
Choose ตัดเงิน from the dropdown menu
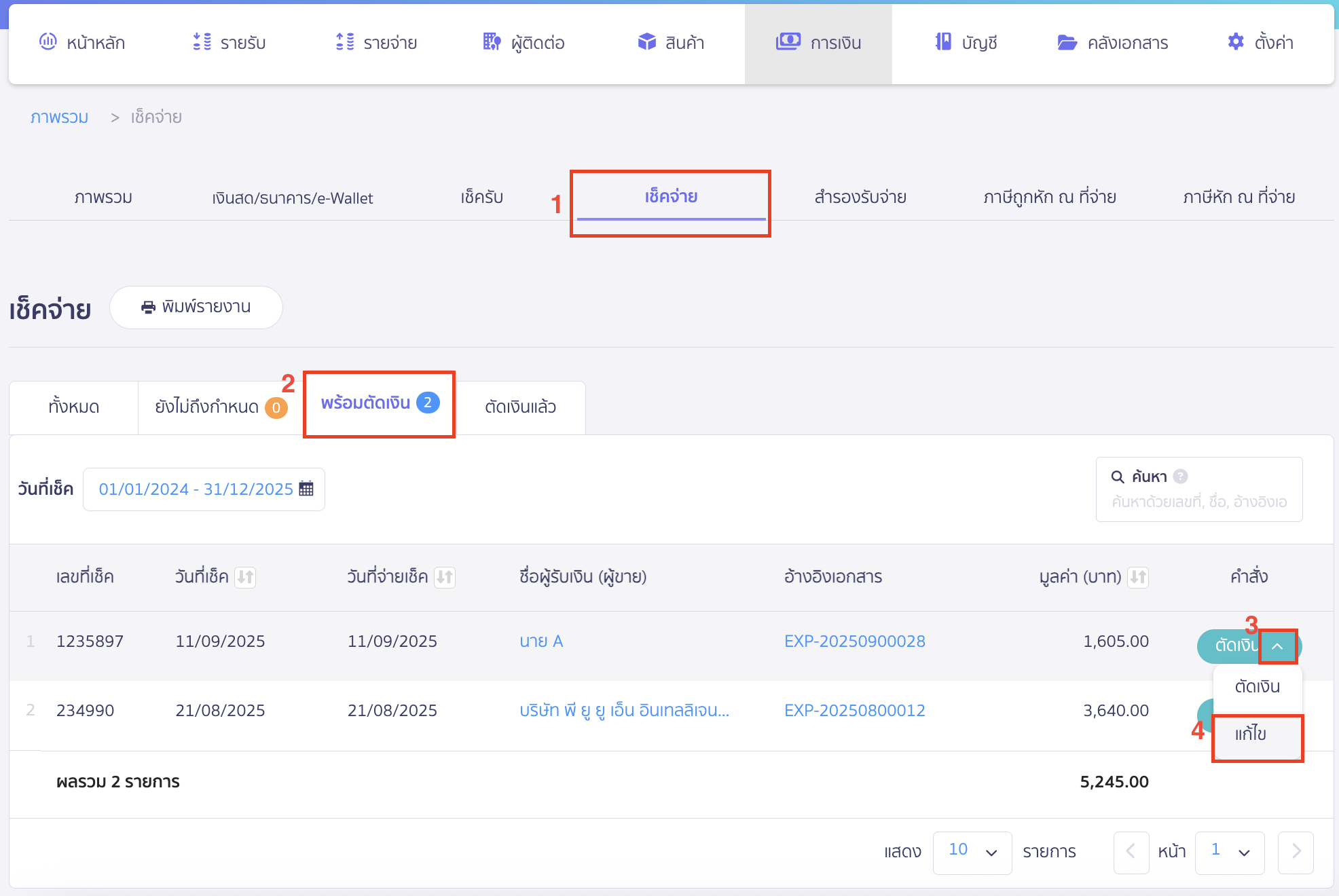[x=1258, y=687]
